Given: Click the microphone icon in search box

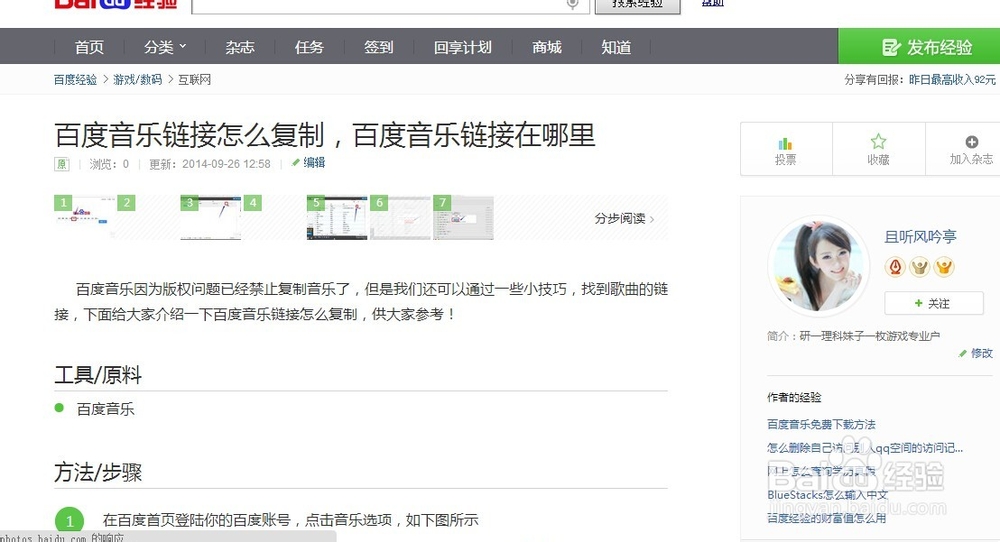Looking at the screenshot, I should (x=573, y=4).
